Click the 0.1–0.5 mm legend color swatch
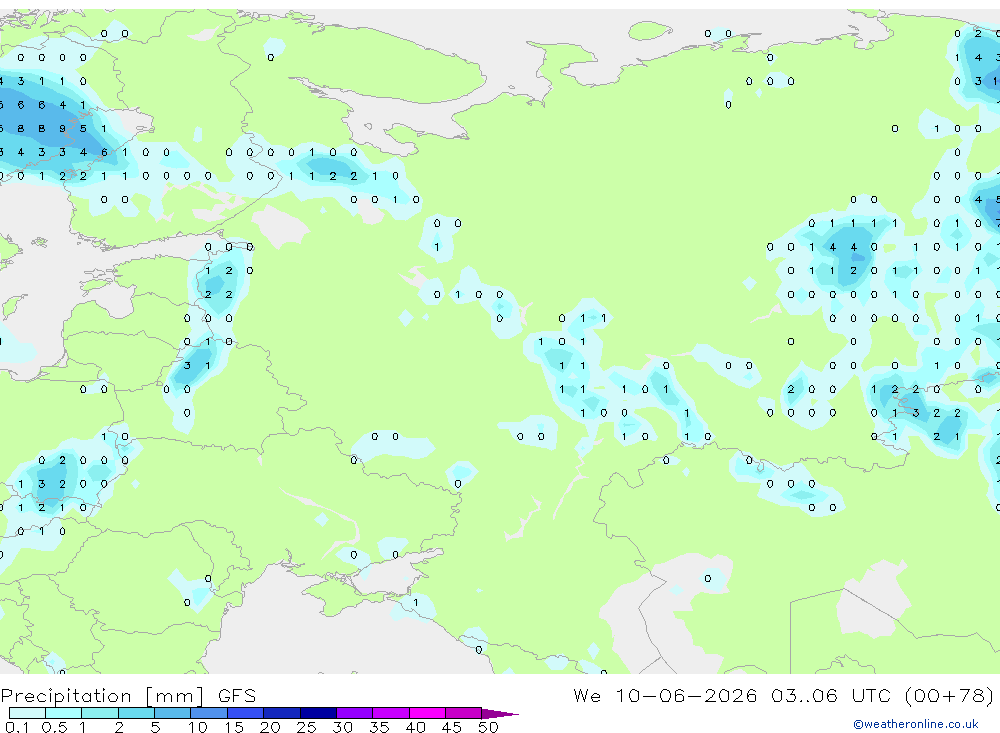1000x733 pixels. [x=27, y=713]
